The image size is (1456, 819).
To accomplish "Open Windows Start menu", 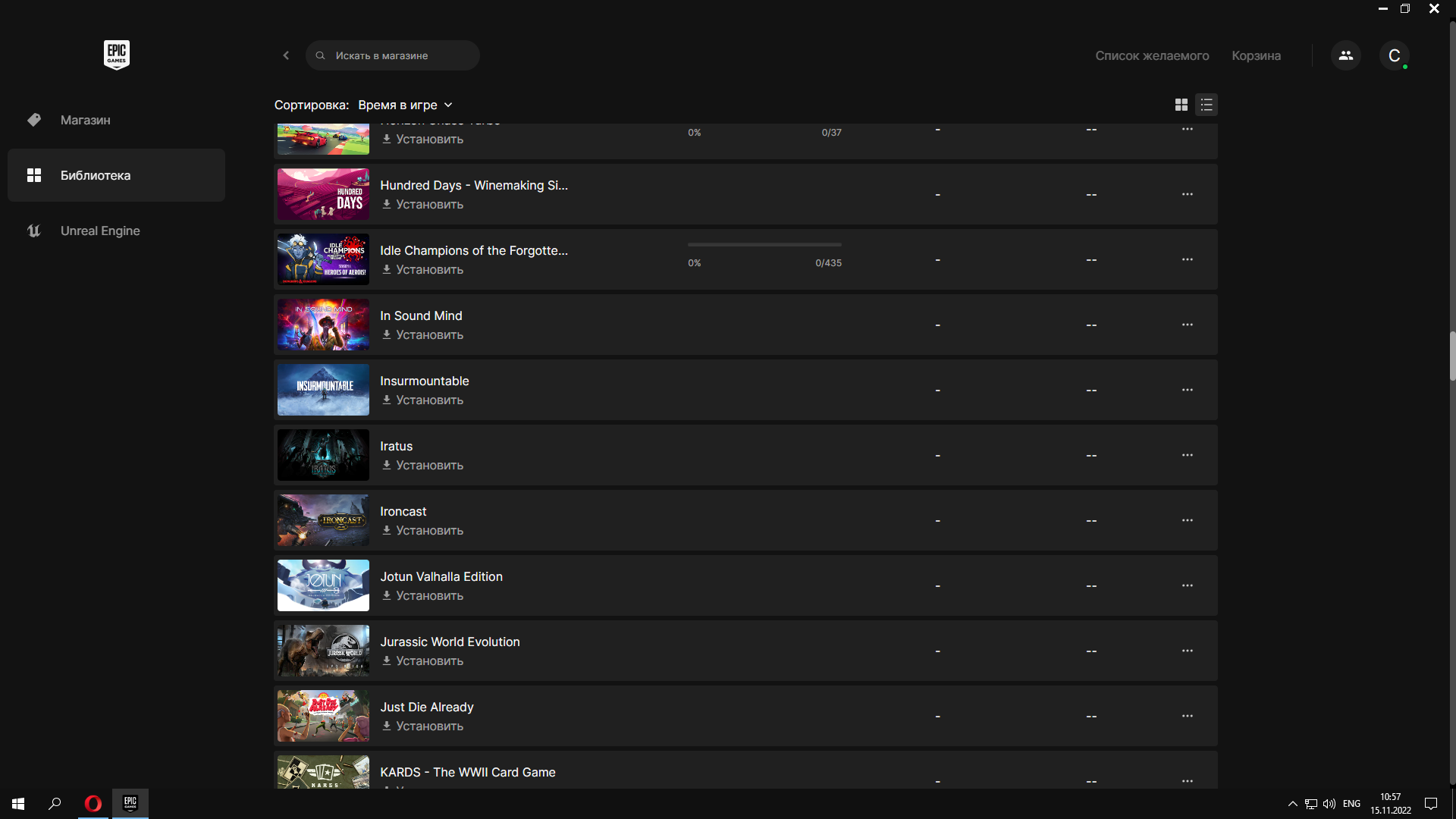I will (18, 804).
